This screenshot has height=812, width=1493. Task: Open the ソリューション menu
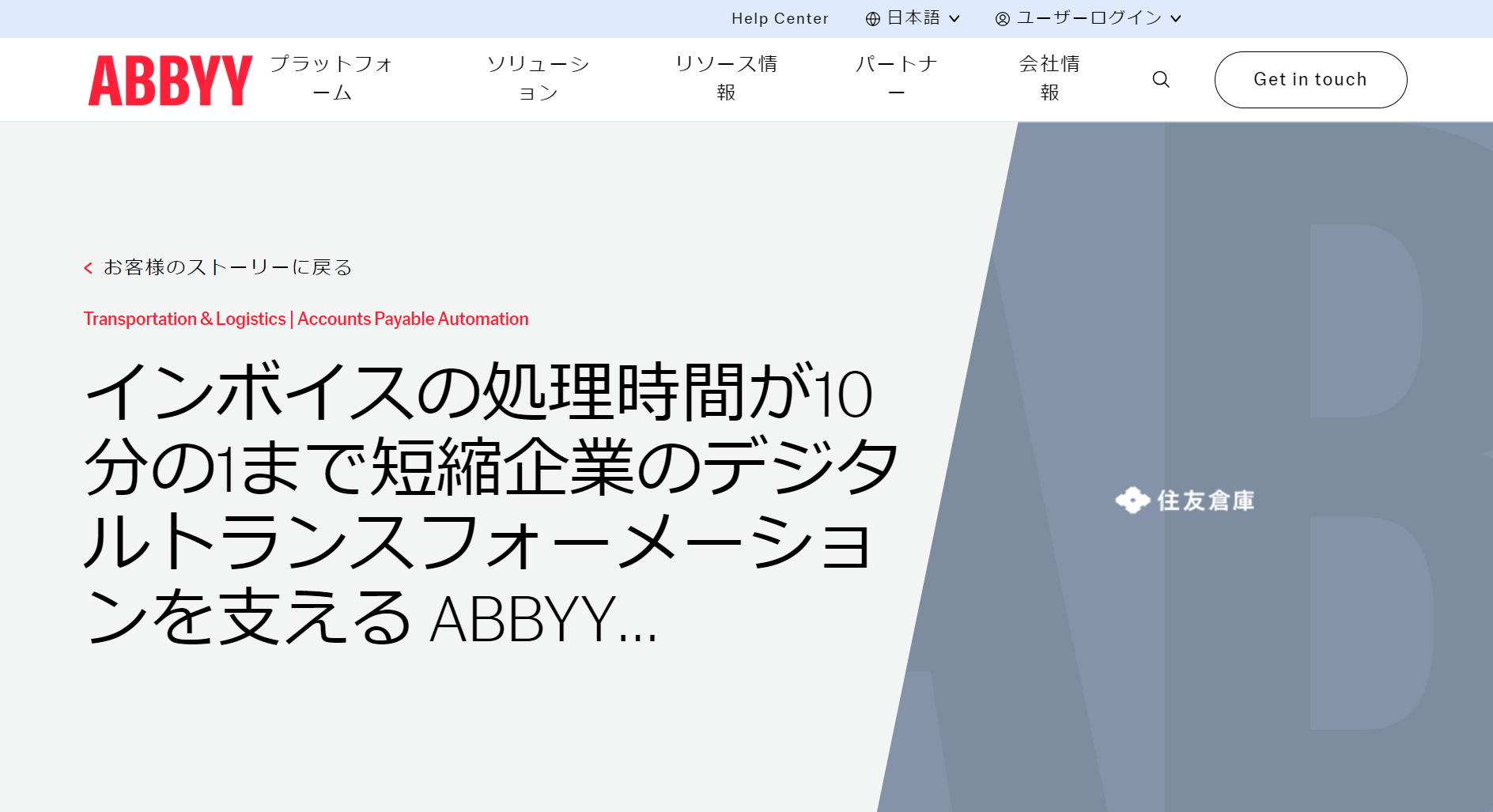[539, 78]
